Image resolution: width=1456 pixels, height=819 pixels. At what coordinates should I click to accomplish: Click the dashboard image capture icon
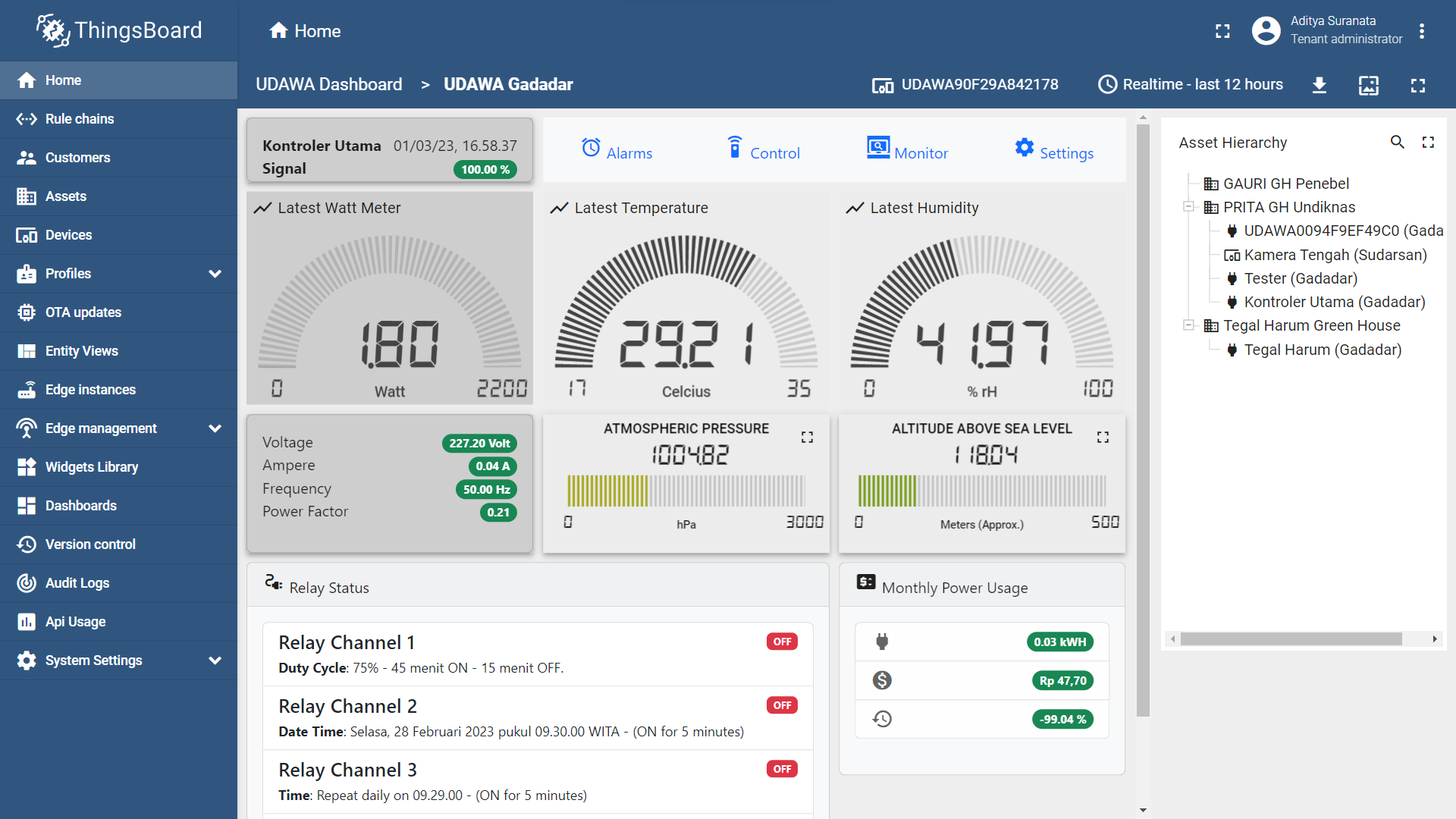(1369, 85)
